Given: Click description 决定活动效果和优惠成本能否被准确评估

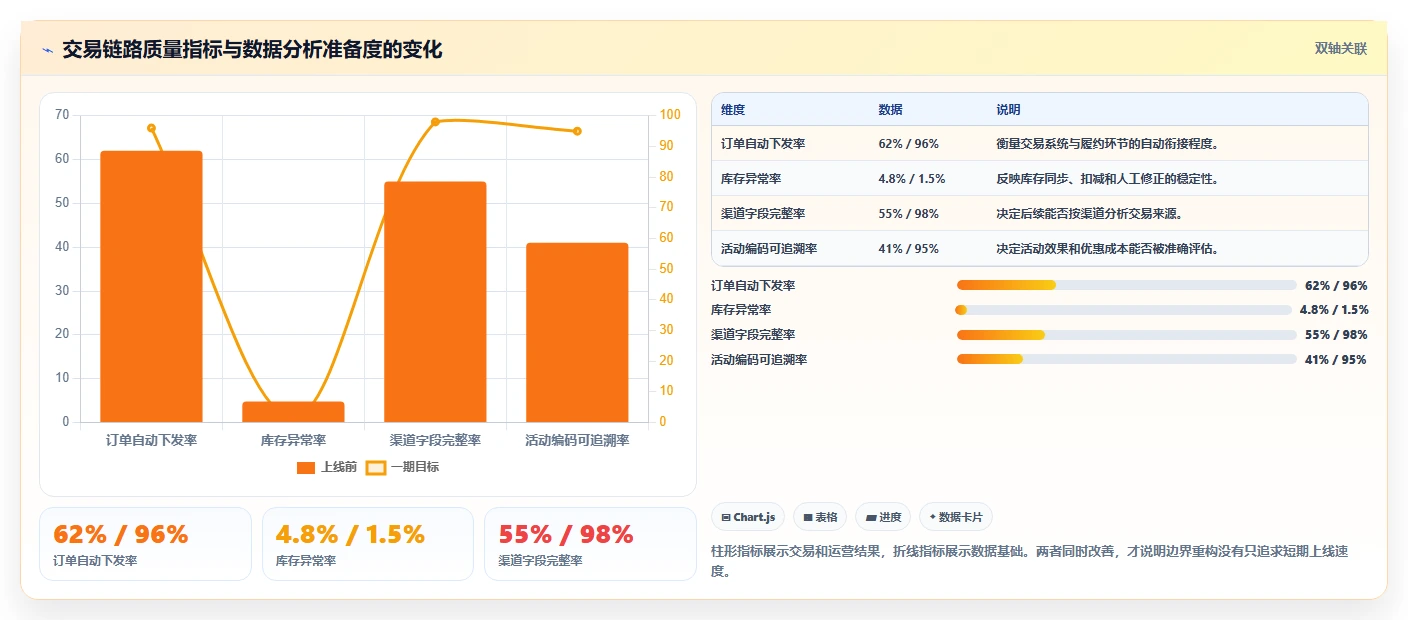Looking at the screenshot, I should (x=1106, y=249).
